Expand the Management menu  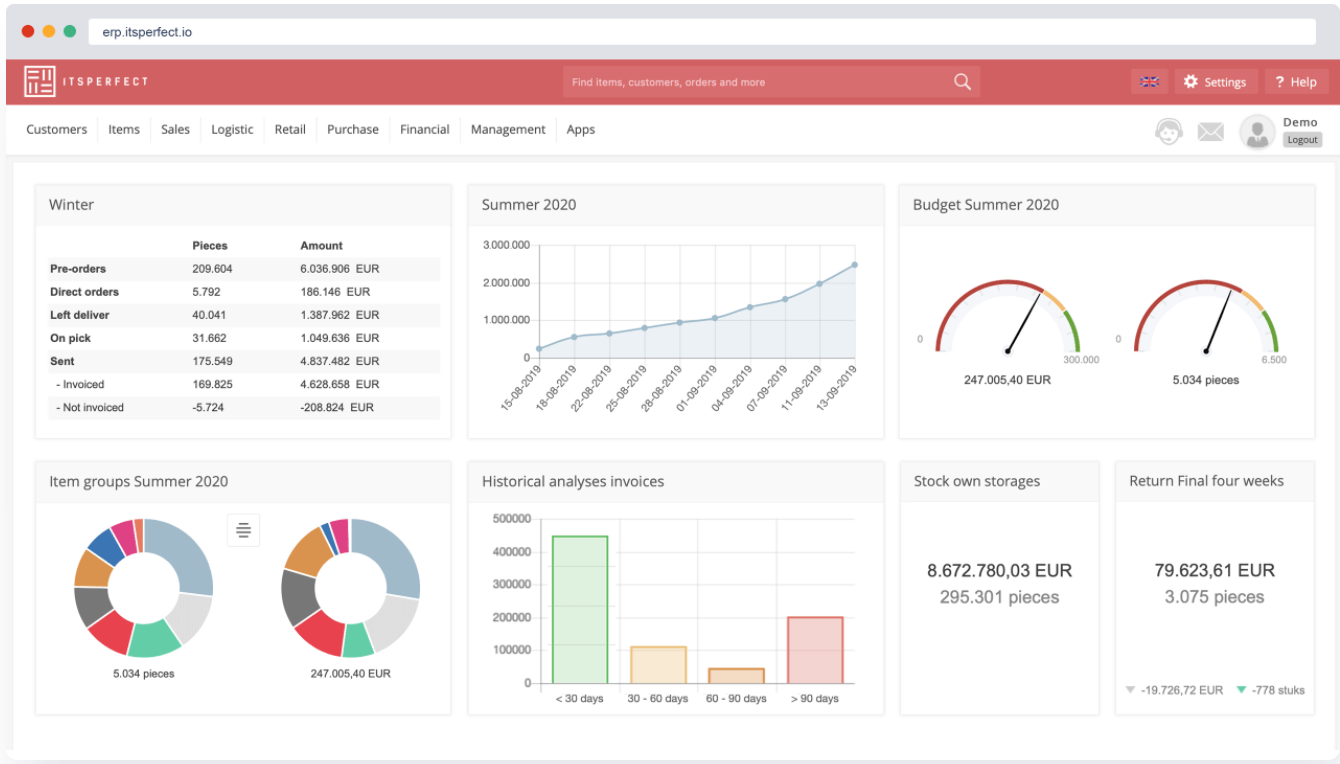508,129
